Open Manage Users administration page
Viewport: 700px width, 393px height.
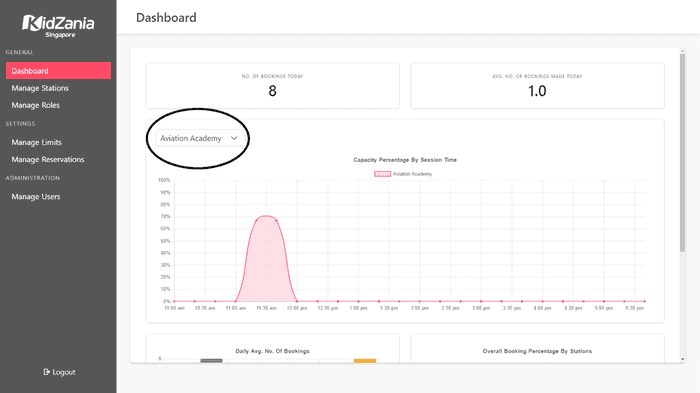click(x=36, y=196)
